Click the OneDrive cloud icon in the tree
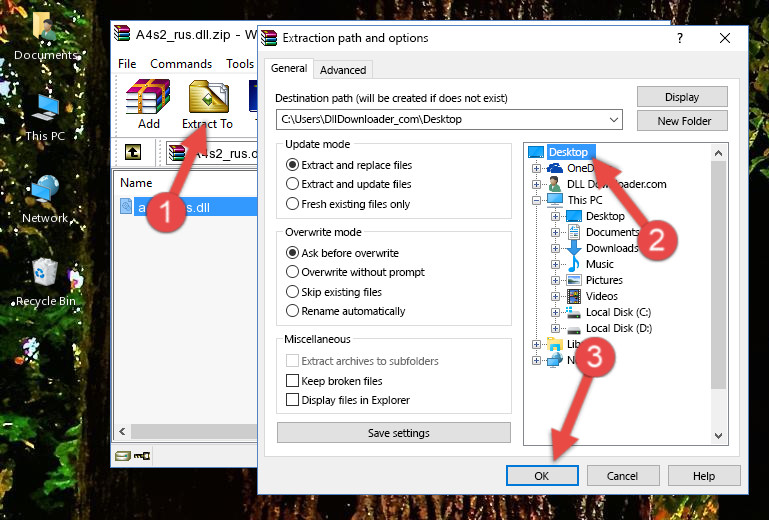 coord(555,168)
